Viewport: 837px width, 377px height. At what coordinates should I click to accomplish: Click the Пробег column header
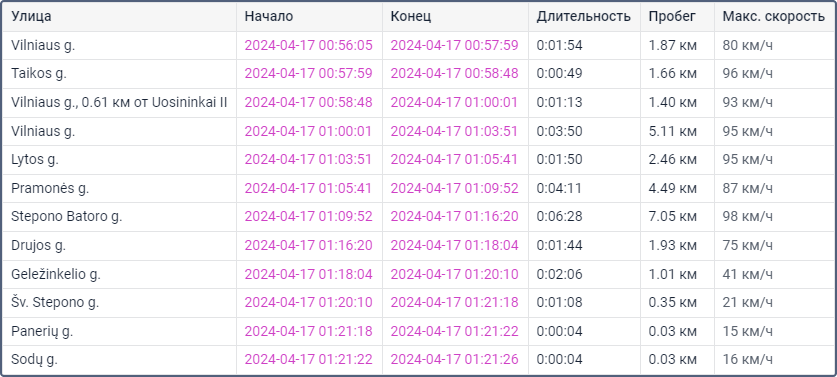coord(672,17)
